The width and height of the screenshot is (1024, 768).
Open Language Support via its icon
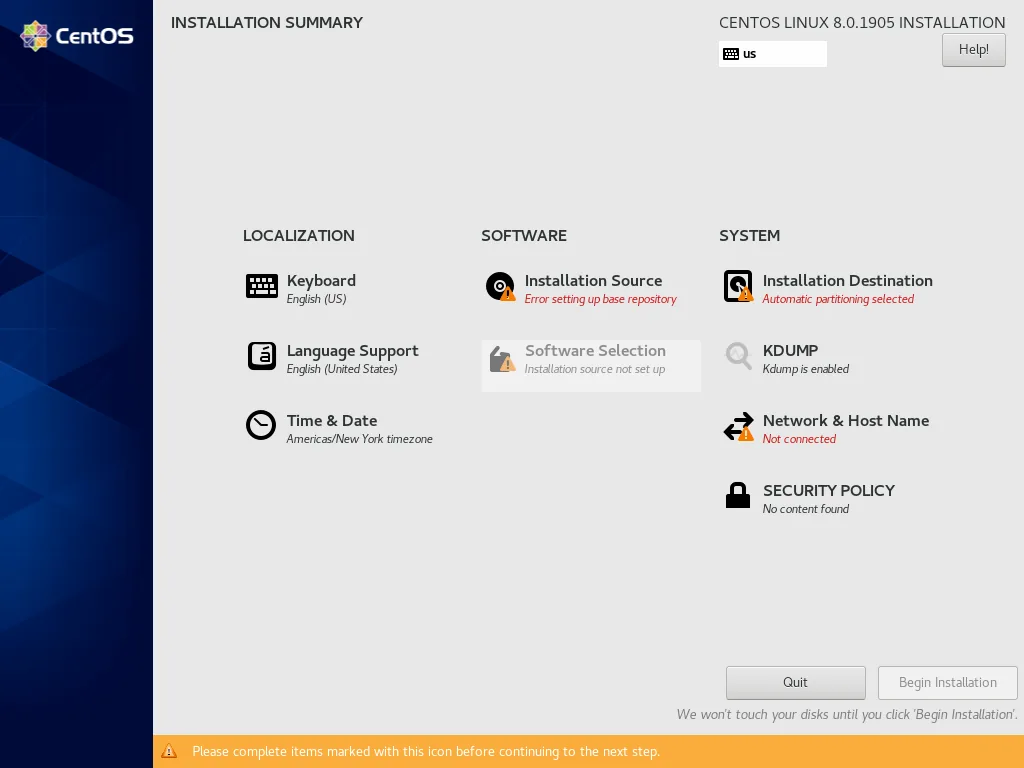click(x=261, y=356)
